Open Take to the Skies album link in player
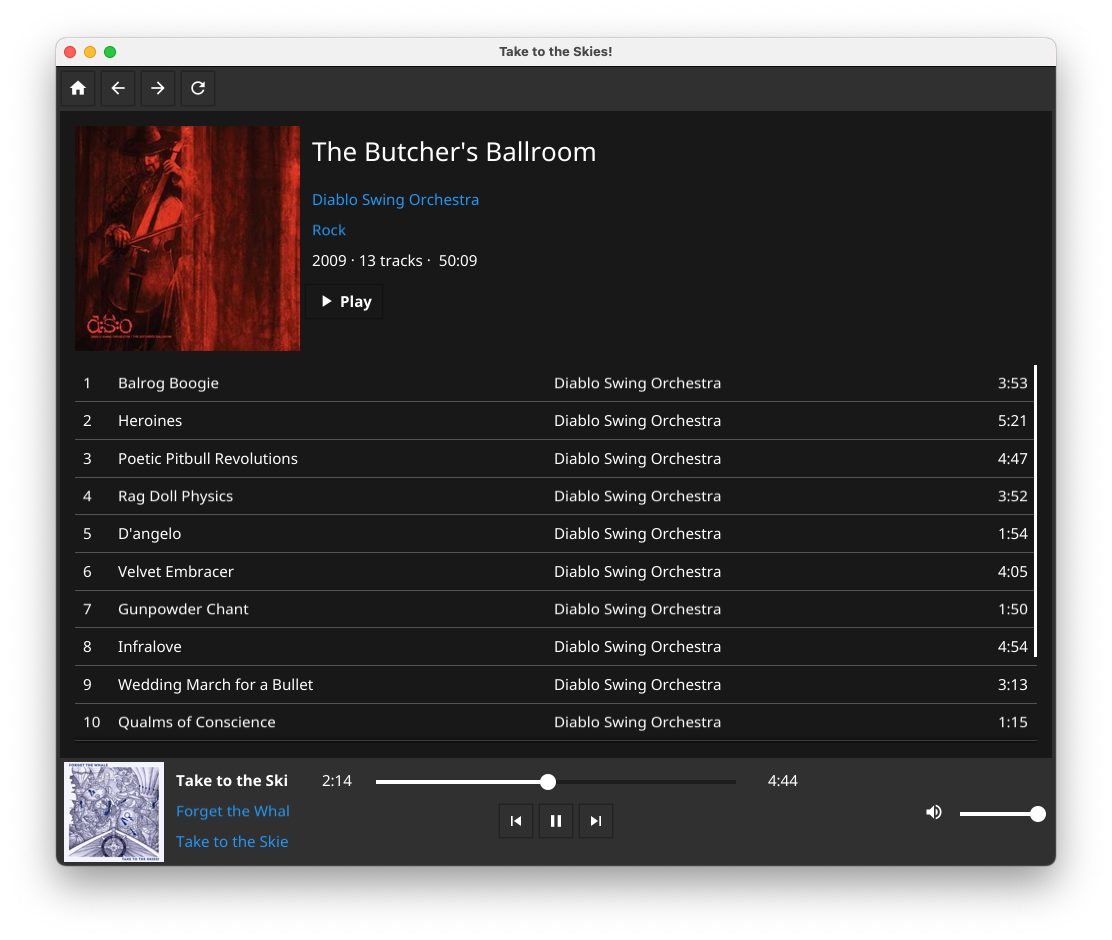Image resolution: width=1112 pixels, height=940 pixels. click(232, 841)
